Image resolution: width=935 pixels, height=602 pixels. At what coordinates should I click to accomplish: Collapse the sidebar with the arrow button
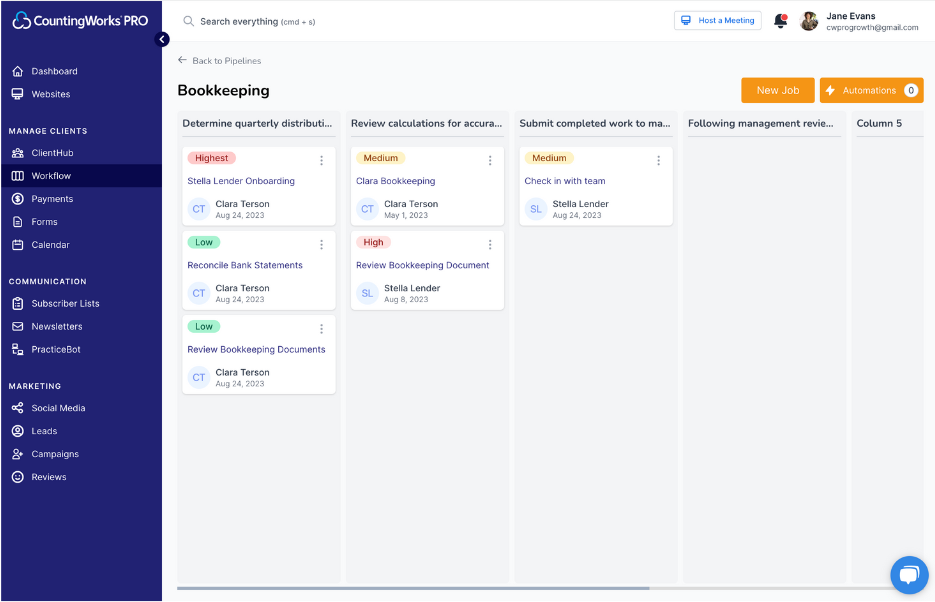pyautogui.click(x=162, y=39)
